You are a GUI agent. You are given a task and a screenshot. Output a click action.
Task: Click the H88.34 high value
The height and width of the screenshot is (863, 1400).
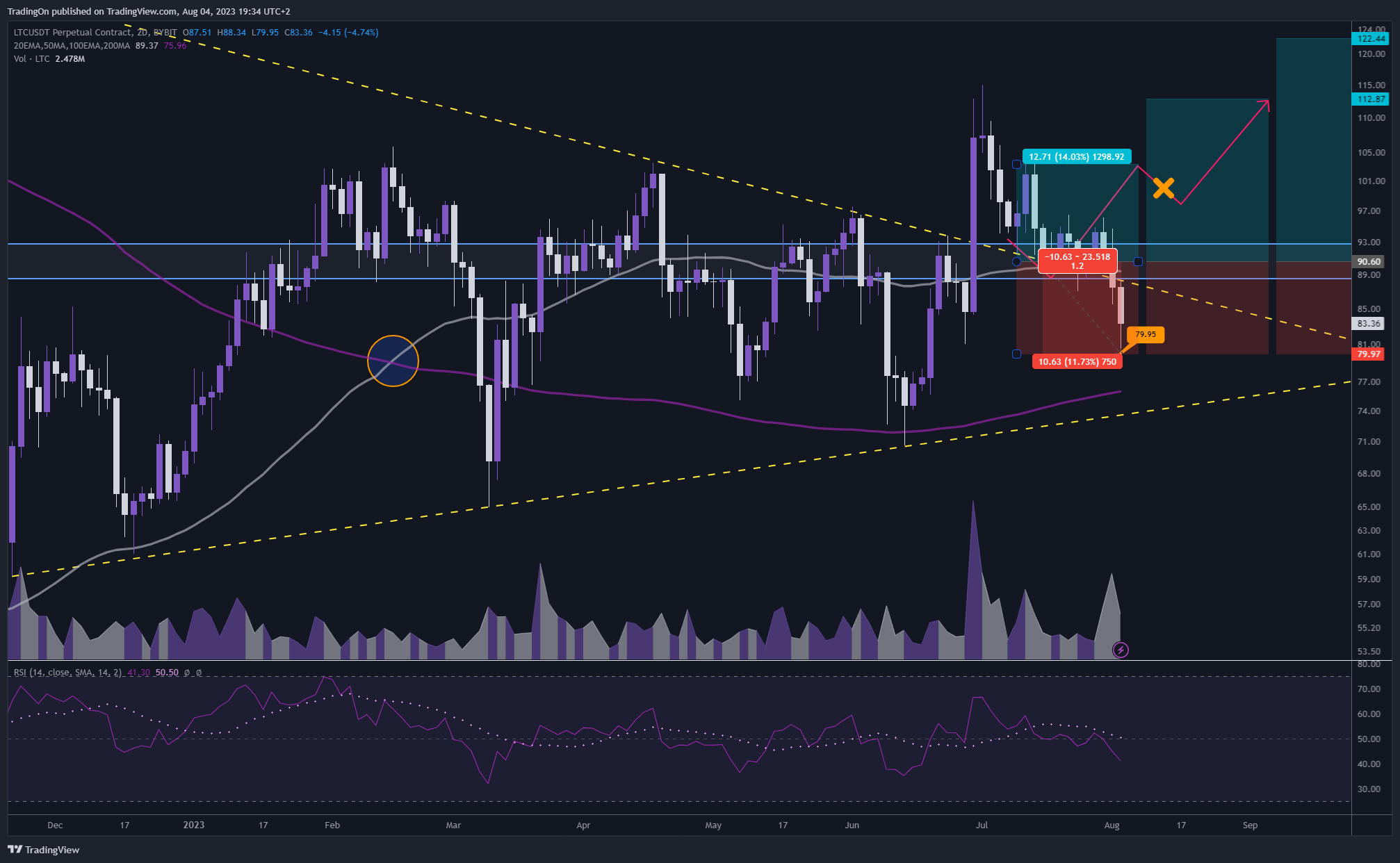(x=231, y=33)
